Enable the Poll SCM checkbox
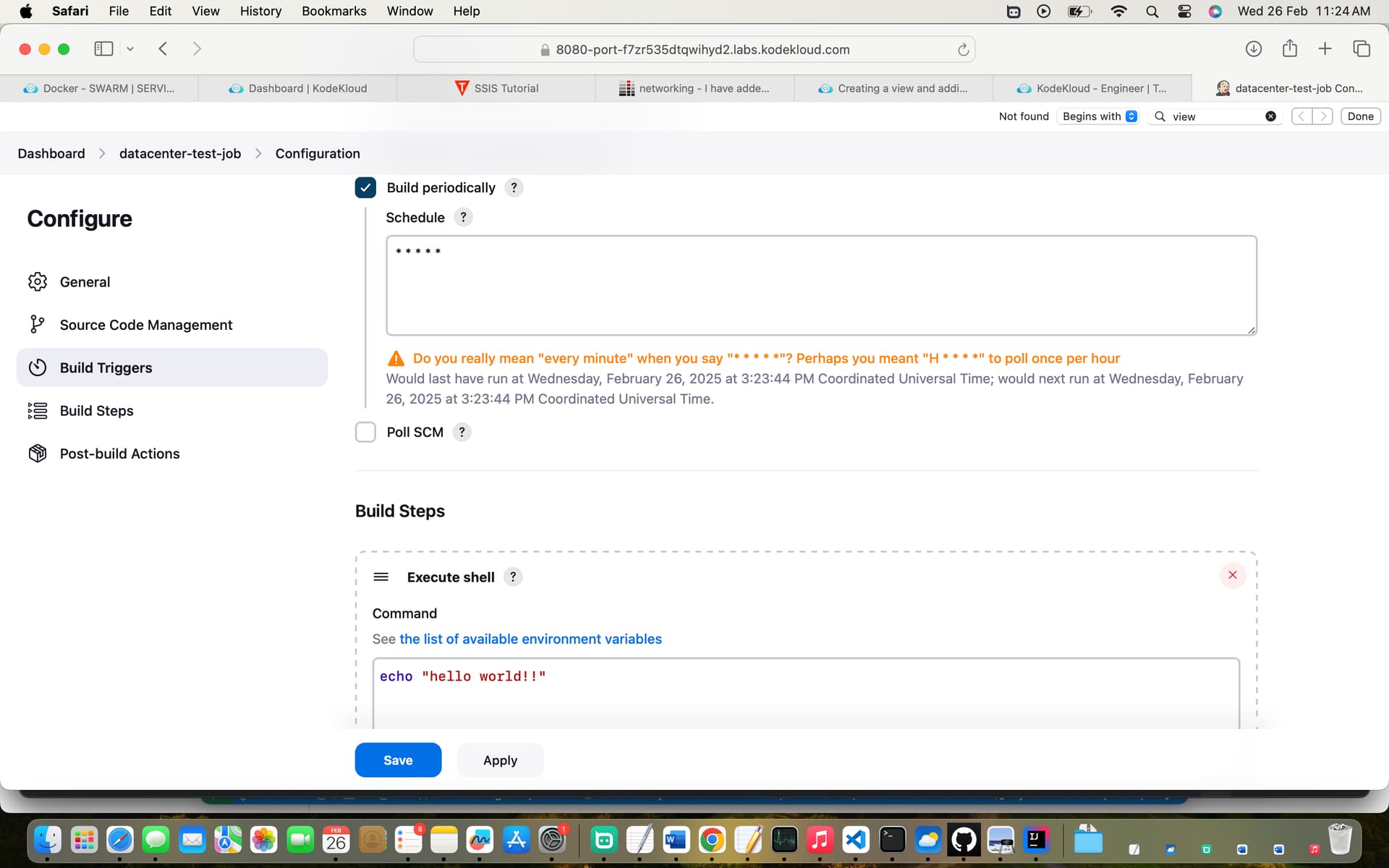 [x=365, y=432]
